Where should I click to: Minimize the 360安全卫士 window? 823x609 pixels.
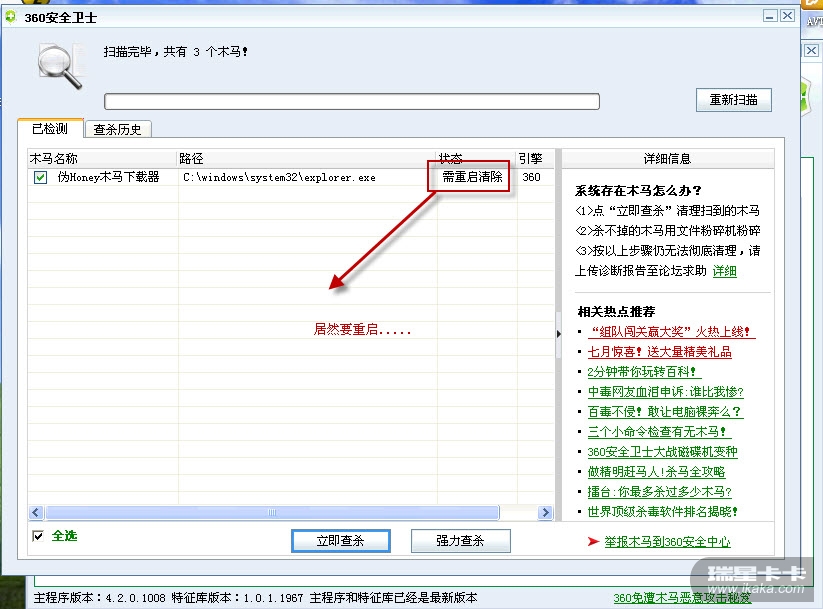[769, 16]
